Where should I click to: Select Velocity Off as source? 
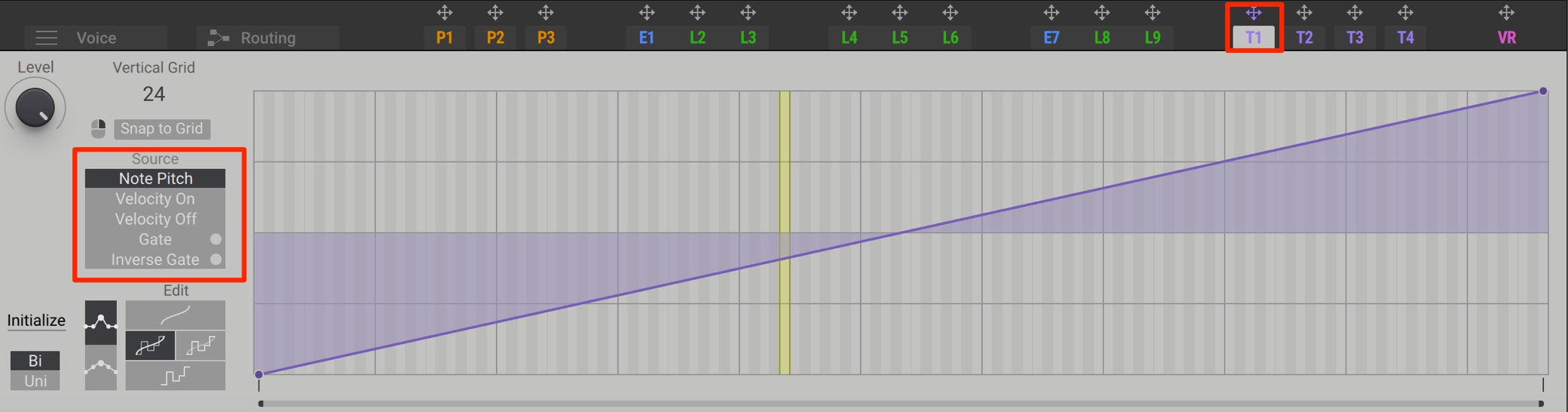coord(155,220)
